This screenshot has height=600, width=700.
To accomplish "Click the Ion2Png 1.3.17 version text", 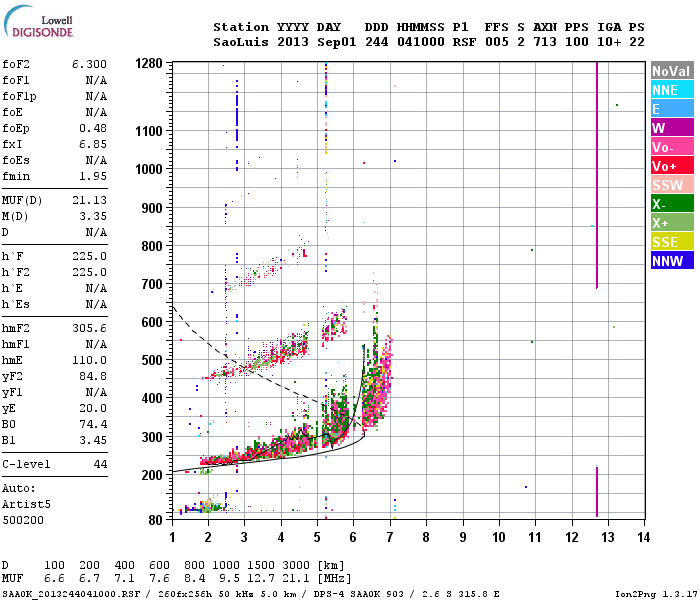I will [656, 594].
